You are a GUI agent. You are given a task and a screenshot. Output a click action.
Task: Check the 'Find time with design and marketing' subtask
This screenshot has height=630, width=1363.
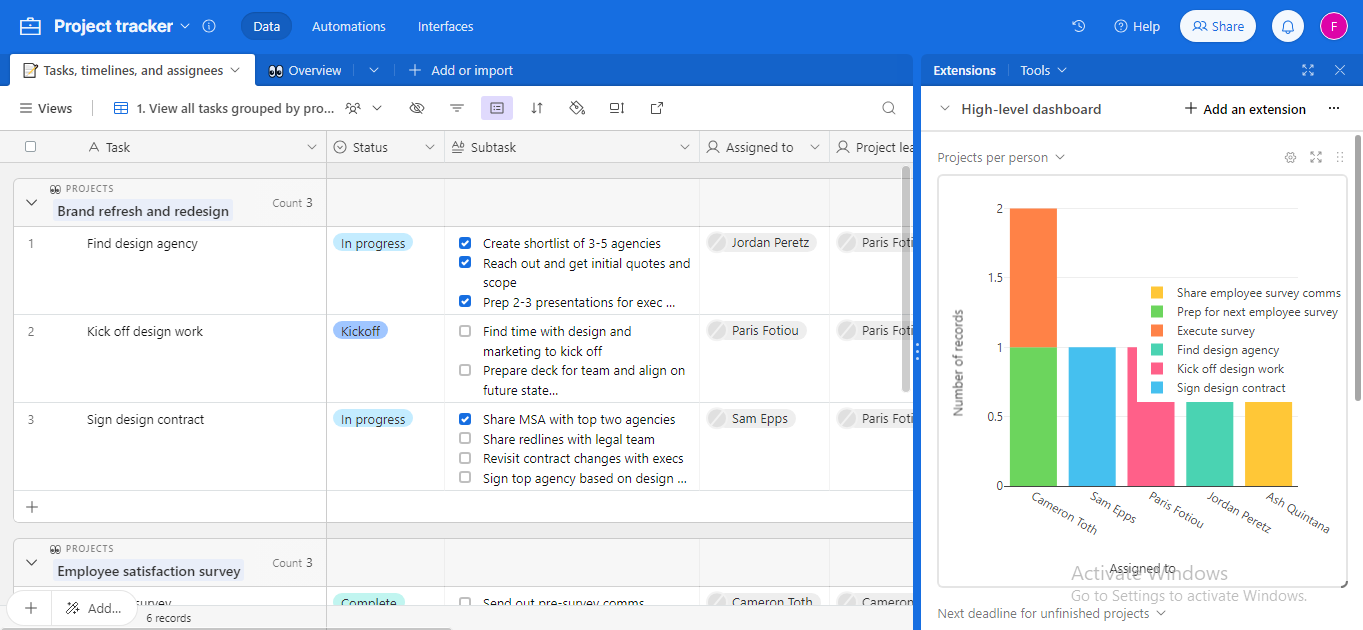coord(464,331)
